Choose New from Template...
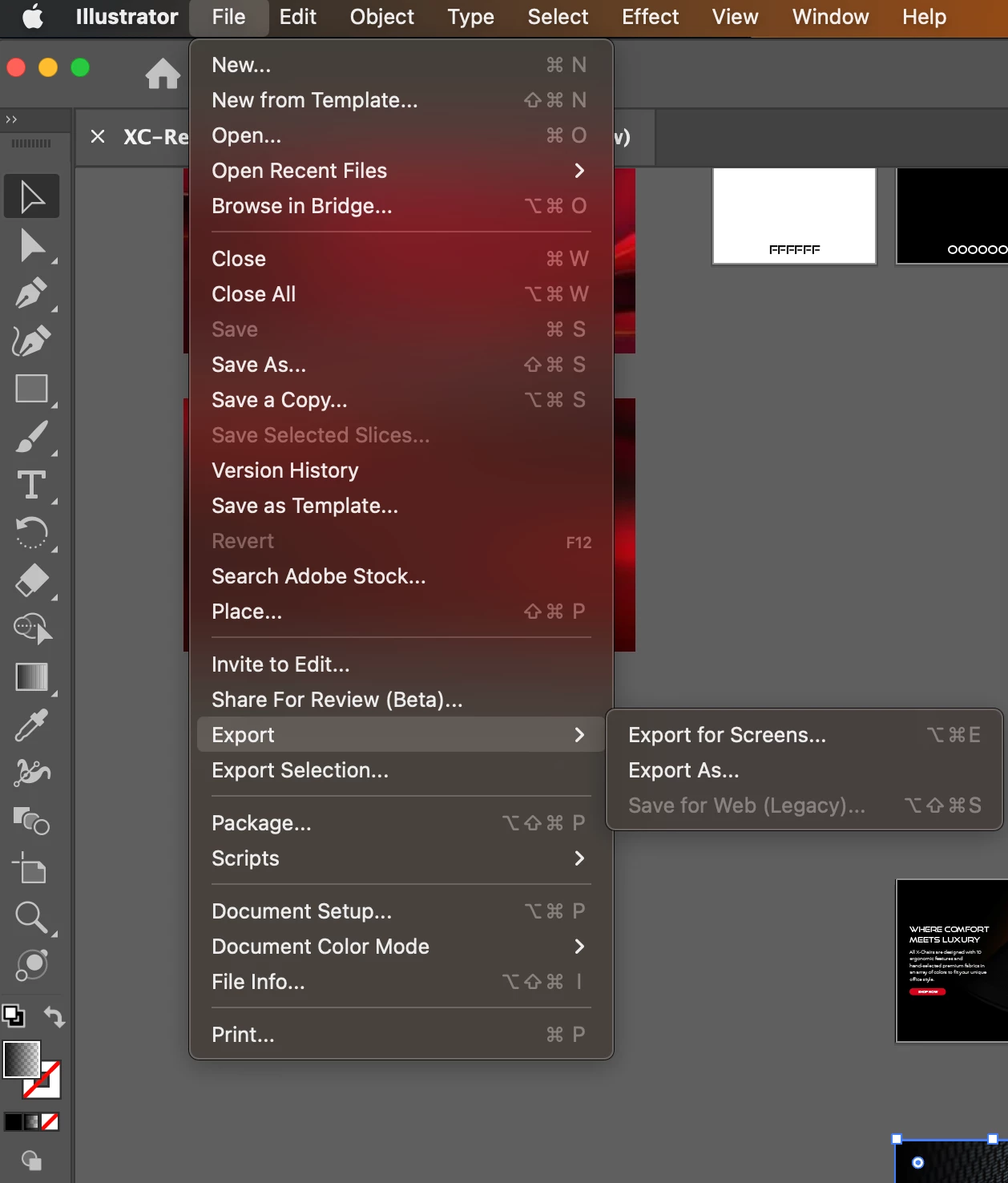The image size is (1008, 1183). coord(401,100)
